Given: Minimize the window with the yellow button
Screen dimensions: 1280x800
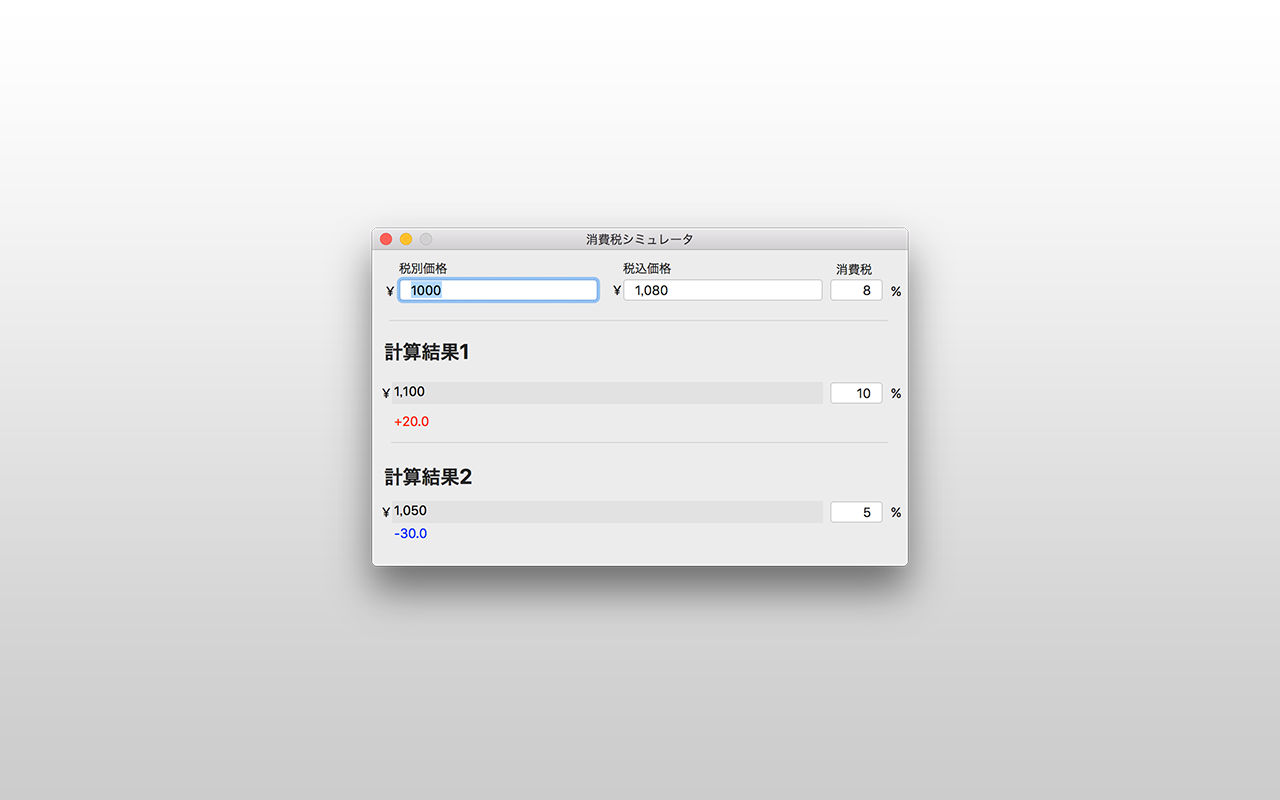Looking at the screenshot, I should pos(406,239).
